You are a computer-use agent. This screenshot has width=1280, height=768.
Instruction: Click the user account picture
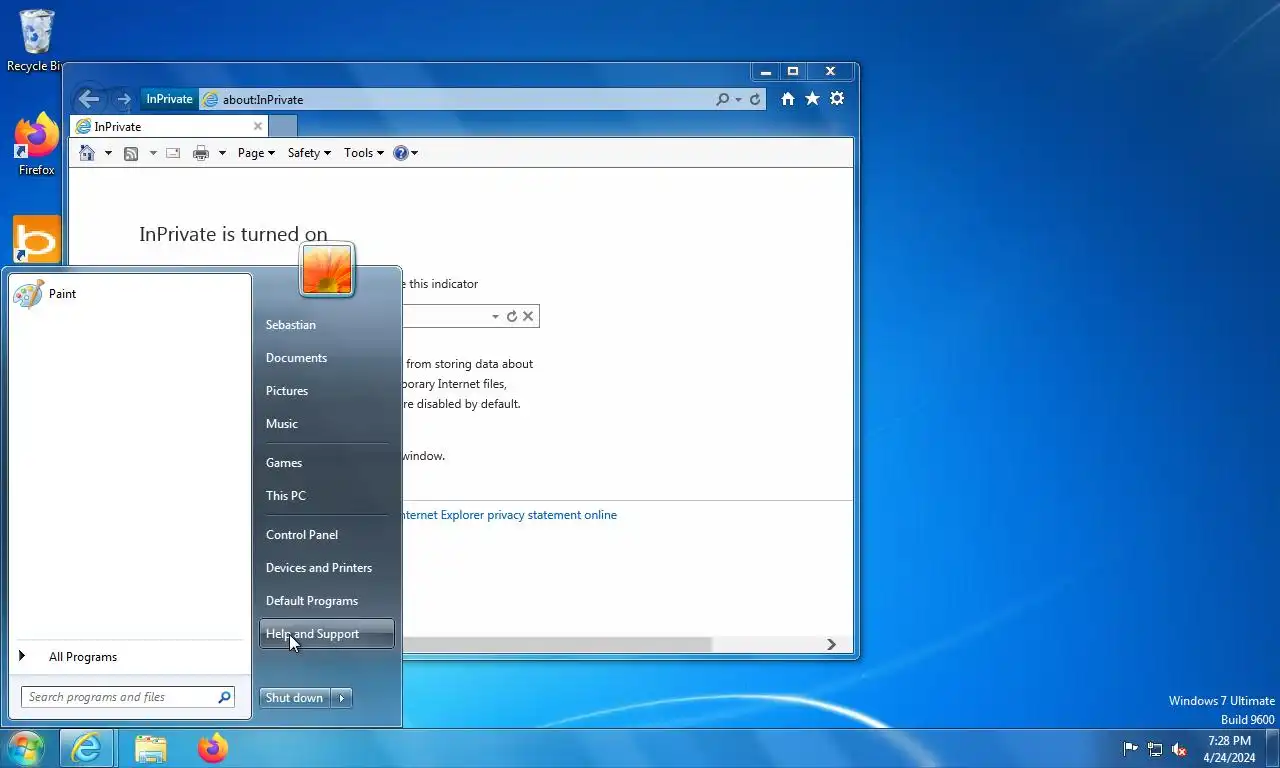pyautogui.click(x=327, y=270)
